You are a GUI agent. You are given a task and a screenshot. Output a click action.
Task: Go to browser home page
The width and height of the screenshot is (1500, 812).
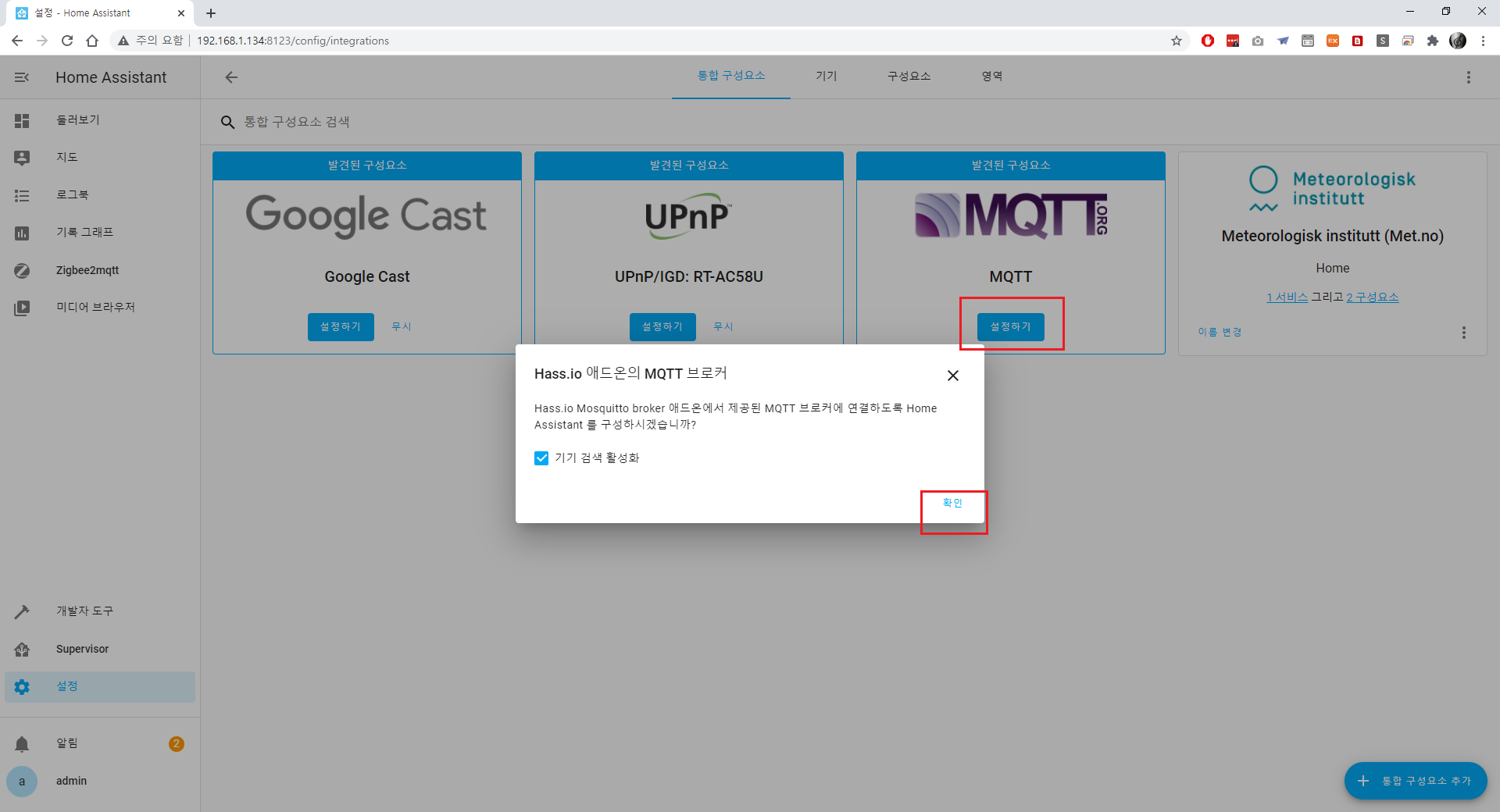[x=92, y=41]
